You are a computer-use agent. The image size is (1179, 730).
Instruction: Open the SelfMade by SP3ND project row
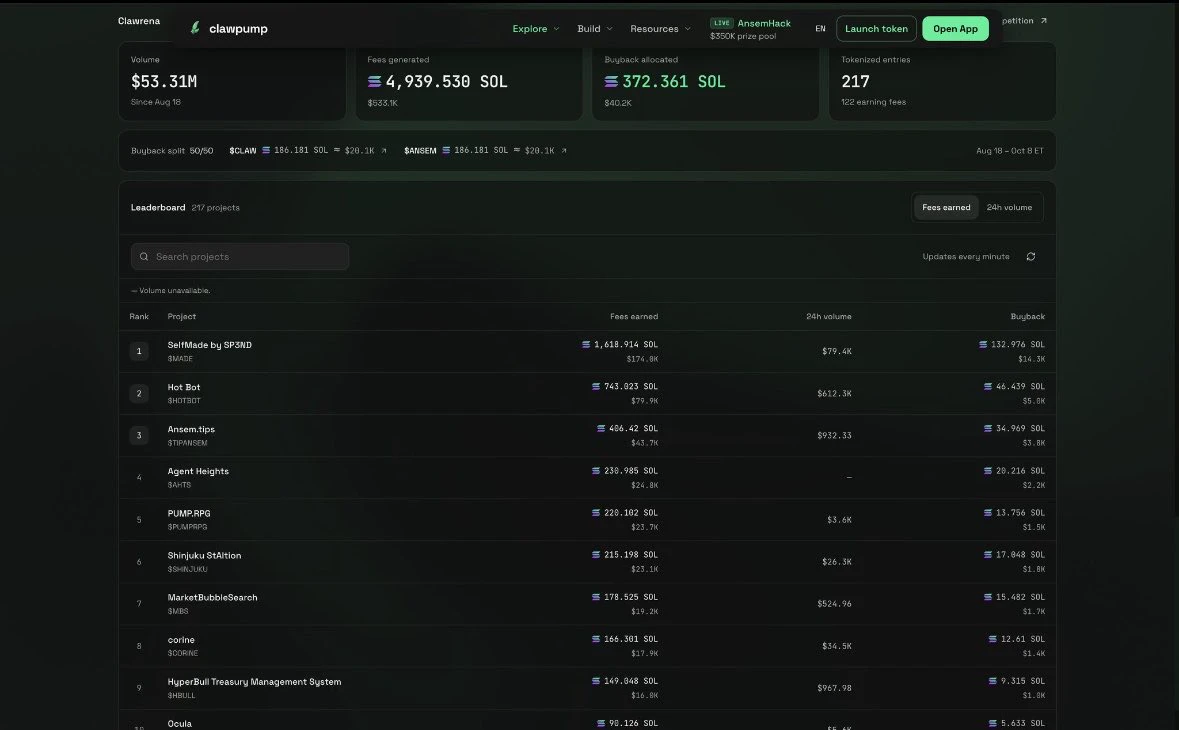click(x=586, y=351)
